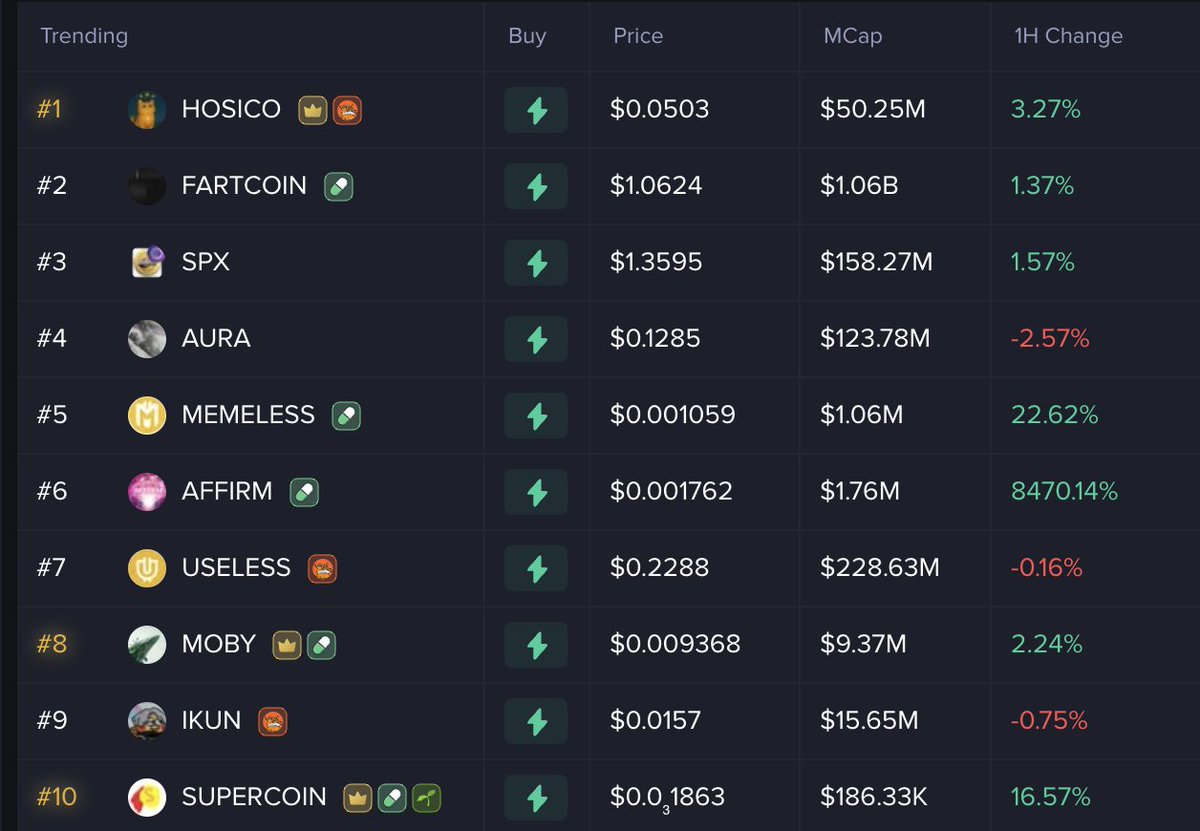This screenshot has width=1200, height=831.
Task: Quick-buy FARTCOIN via the lightning icon
Action: click(537, 187)
